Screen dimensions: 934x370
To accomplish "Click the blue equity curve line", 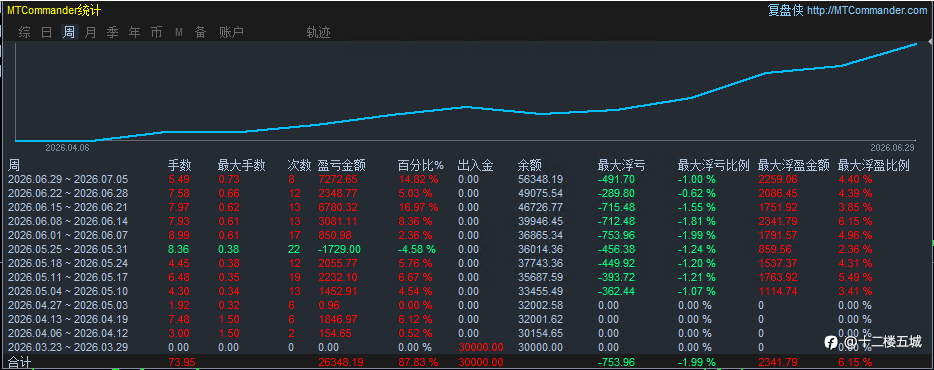I will pyautogui.click(x=465, y=107).
